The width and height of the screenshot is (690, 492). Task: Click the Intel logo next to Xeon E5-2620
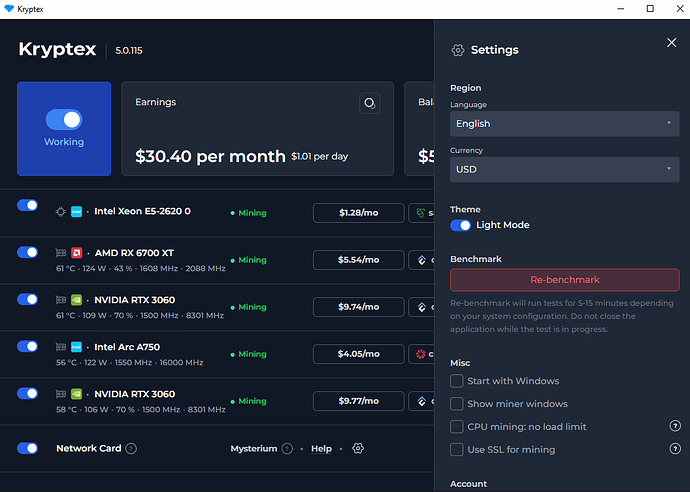77,212
